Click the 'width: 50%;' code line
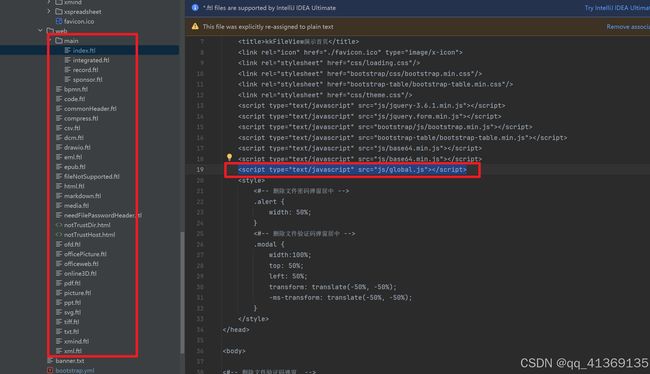 [x=290, y=212]
